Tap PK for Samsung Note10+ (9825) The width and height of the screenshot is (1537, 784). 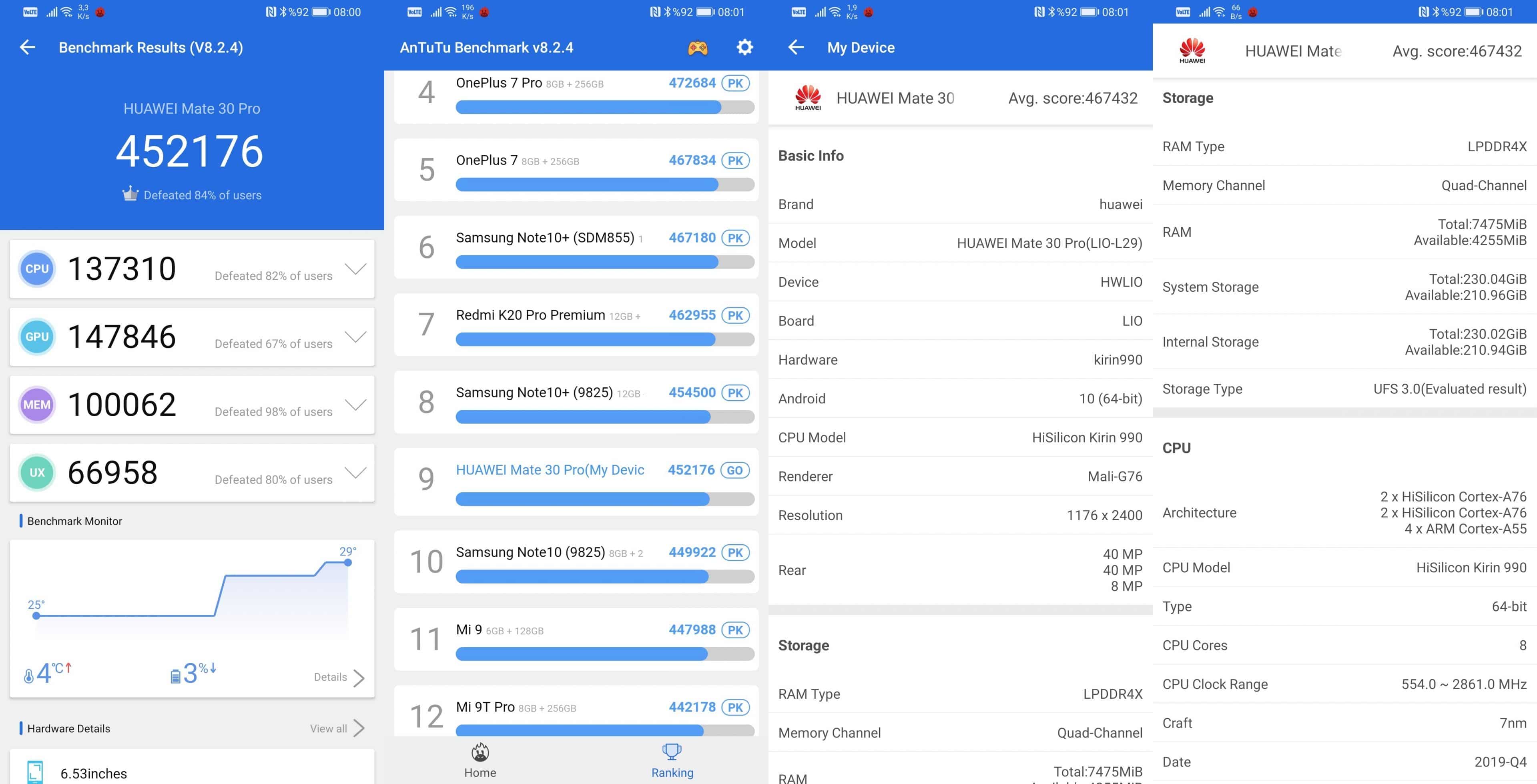tap(735, 393)
